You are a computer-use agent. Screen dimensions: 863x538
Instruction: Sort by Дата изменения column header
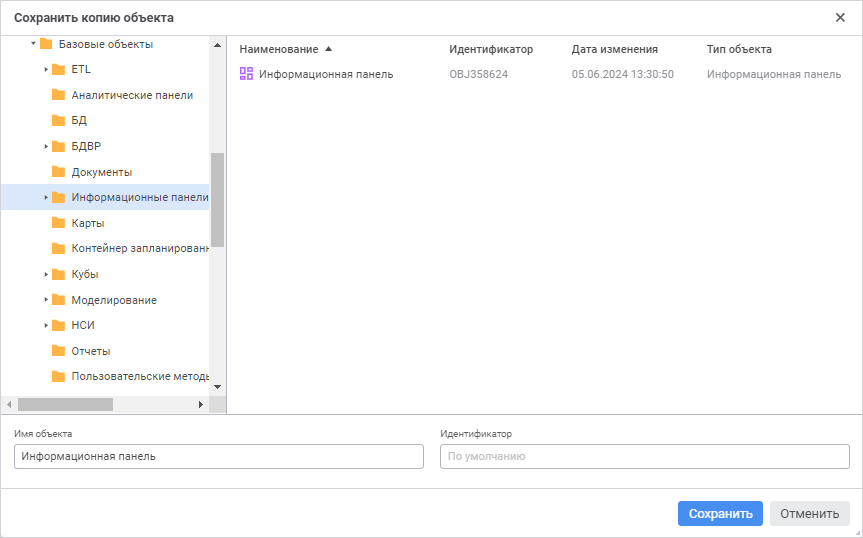[x=614, y=49]
